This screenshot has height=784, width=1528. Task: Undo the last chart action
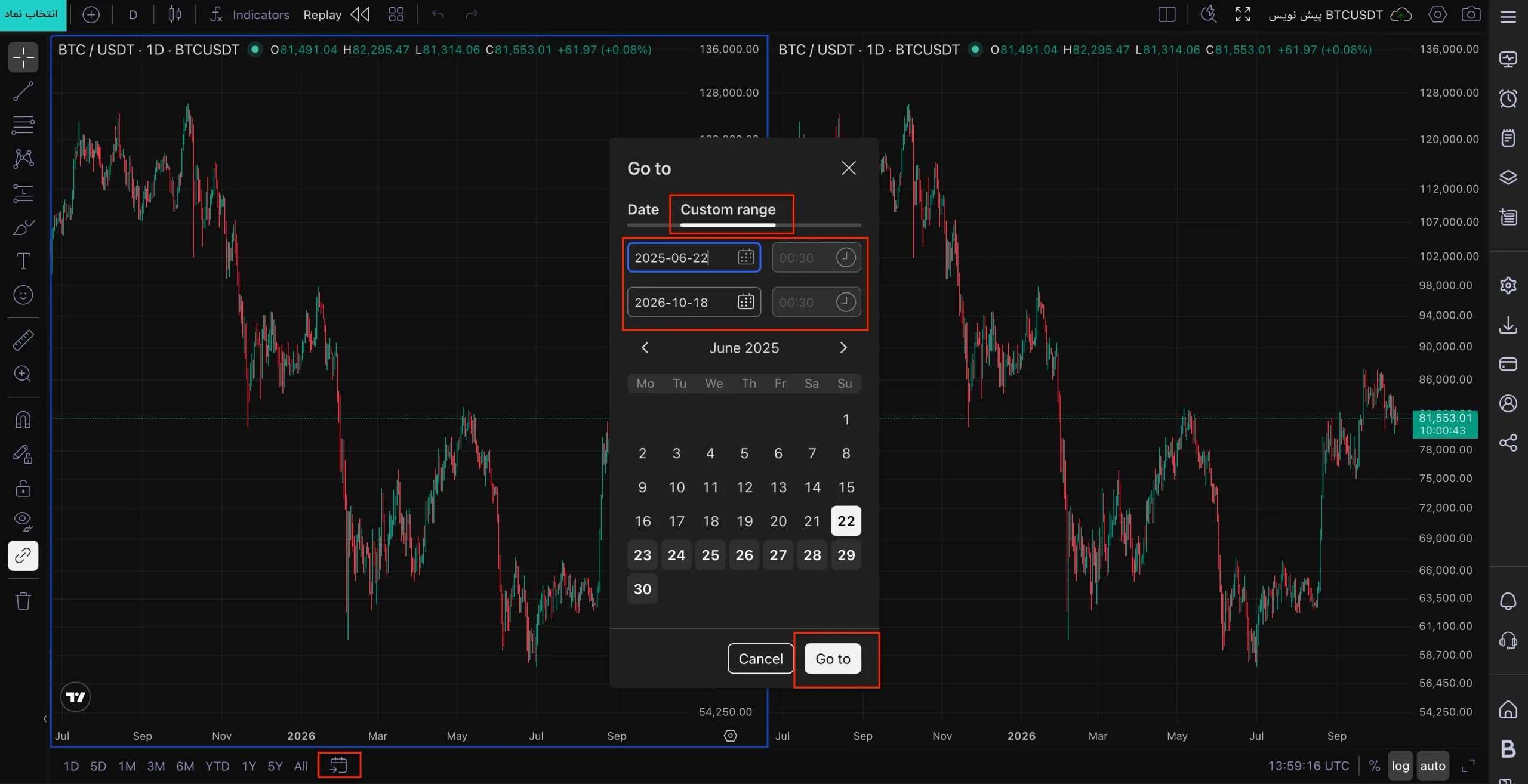pyautogui.click(x=438, y=14)
